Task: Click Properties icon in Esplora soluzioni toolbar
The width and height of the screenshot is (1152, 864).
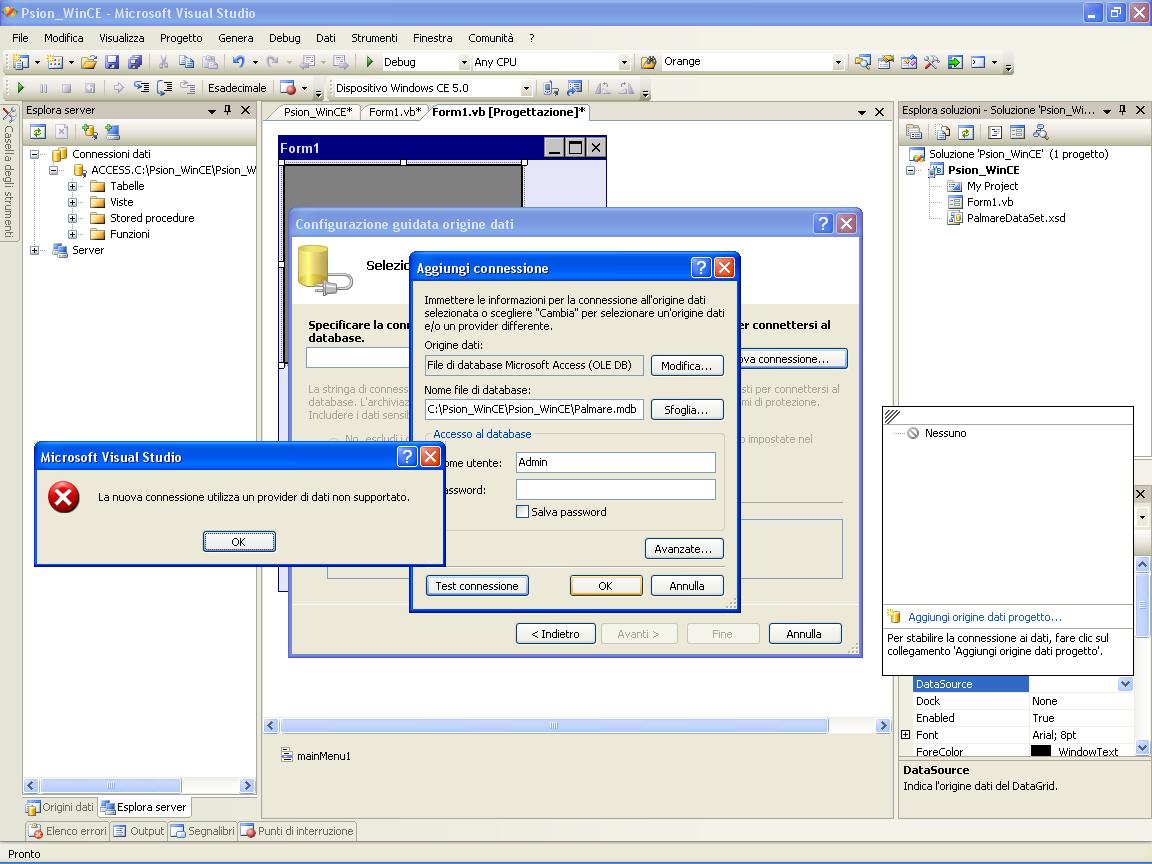Action: click(914, 132)
